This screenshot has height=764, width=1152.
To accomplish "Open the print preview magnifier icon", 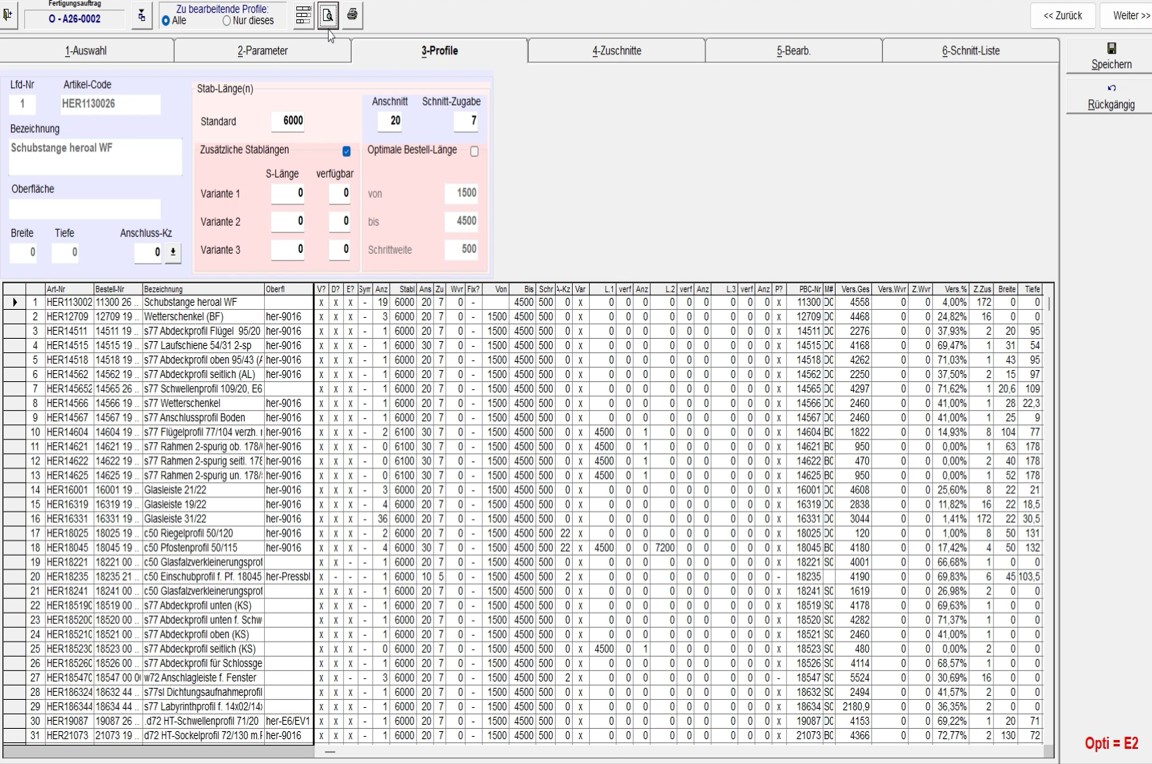I will (328, 15).
